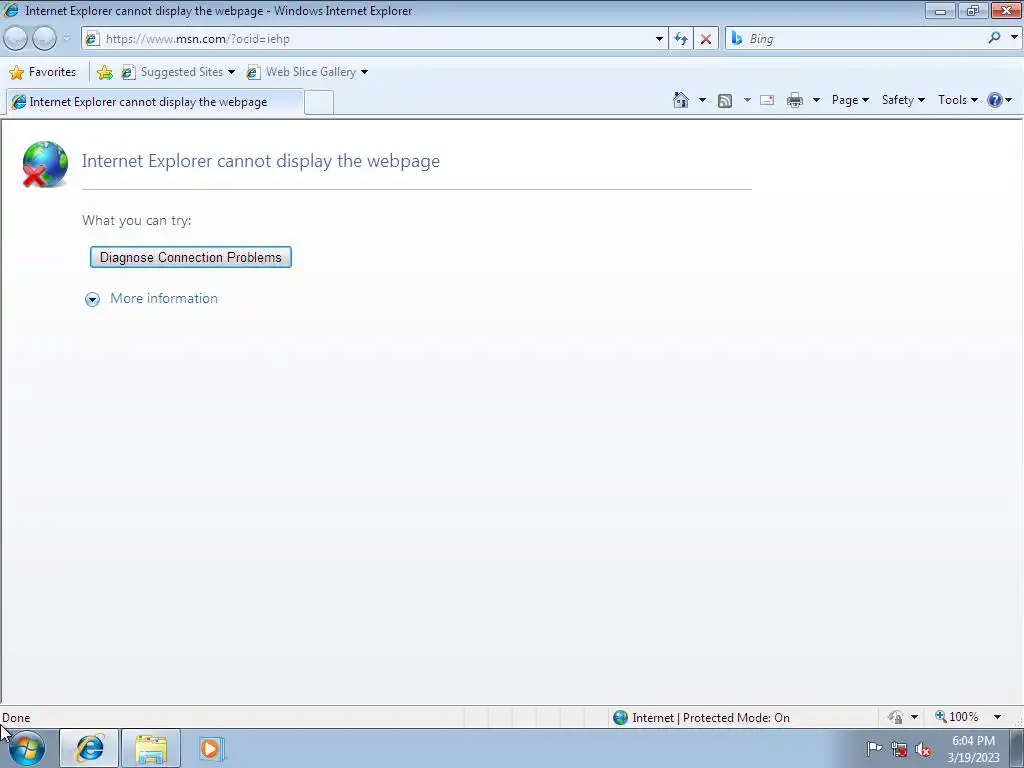Click the muted volume tray icon
Viewport: 1024px width, 768px height.
pyautogui.click(x=923, y=749)
